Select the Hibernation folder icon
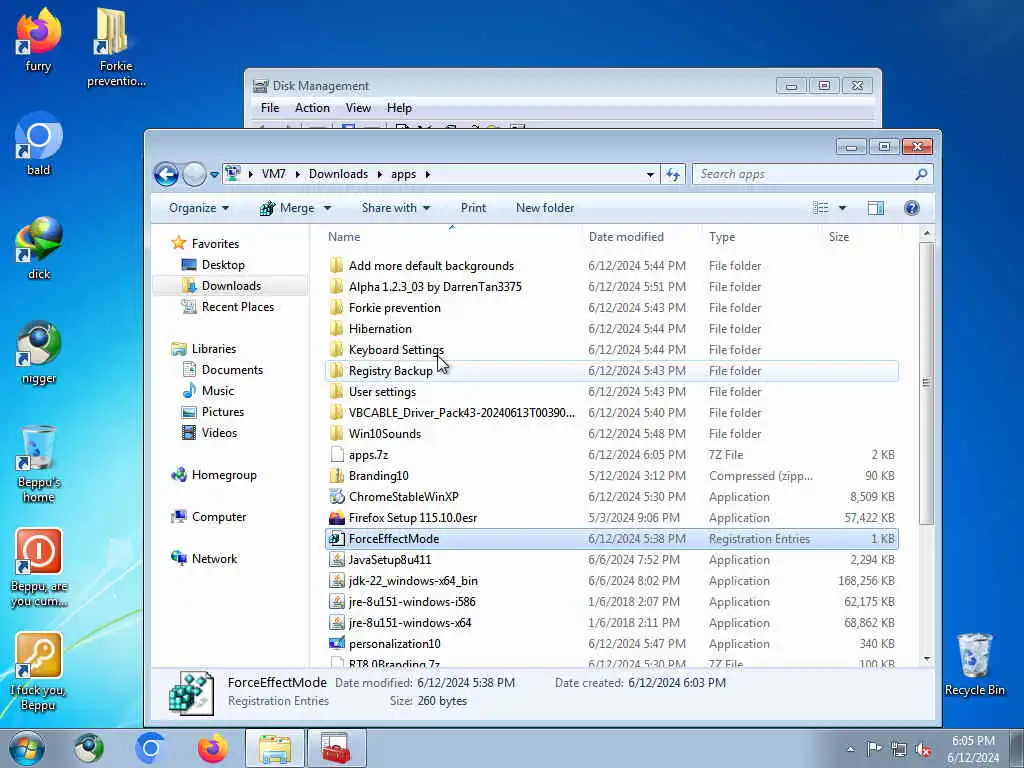1024x768 pixels. click(336, 328)
